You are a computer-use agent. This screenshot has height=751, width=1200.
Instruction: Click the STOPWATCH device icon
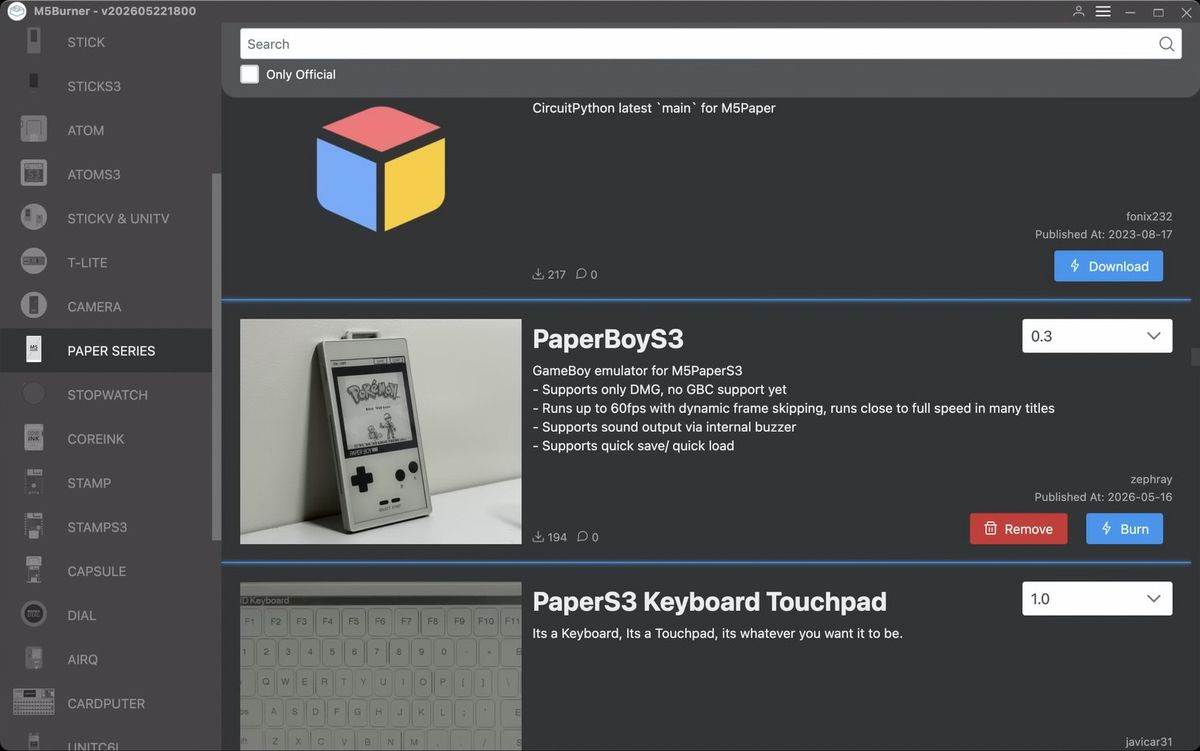34,394
